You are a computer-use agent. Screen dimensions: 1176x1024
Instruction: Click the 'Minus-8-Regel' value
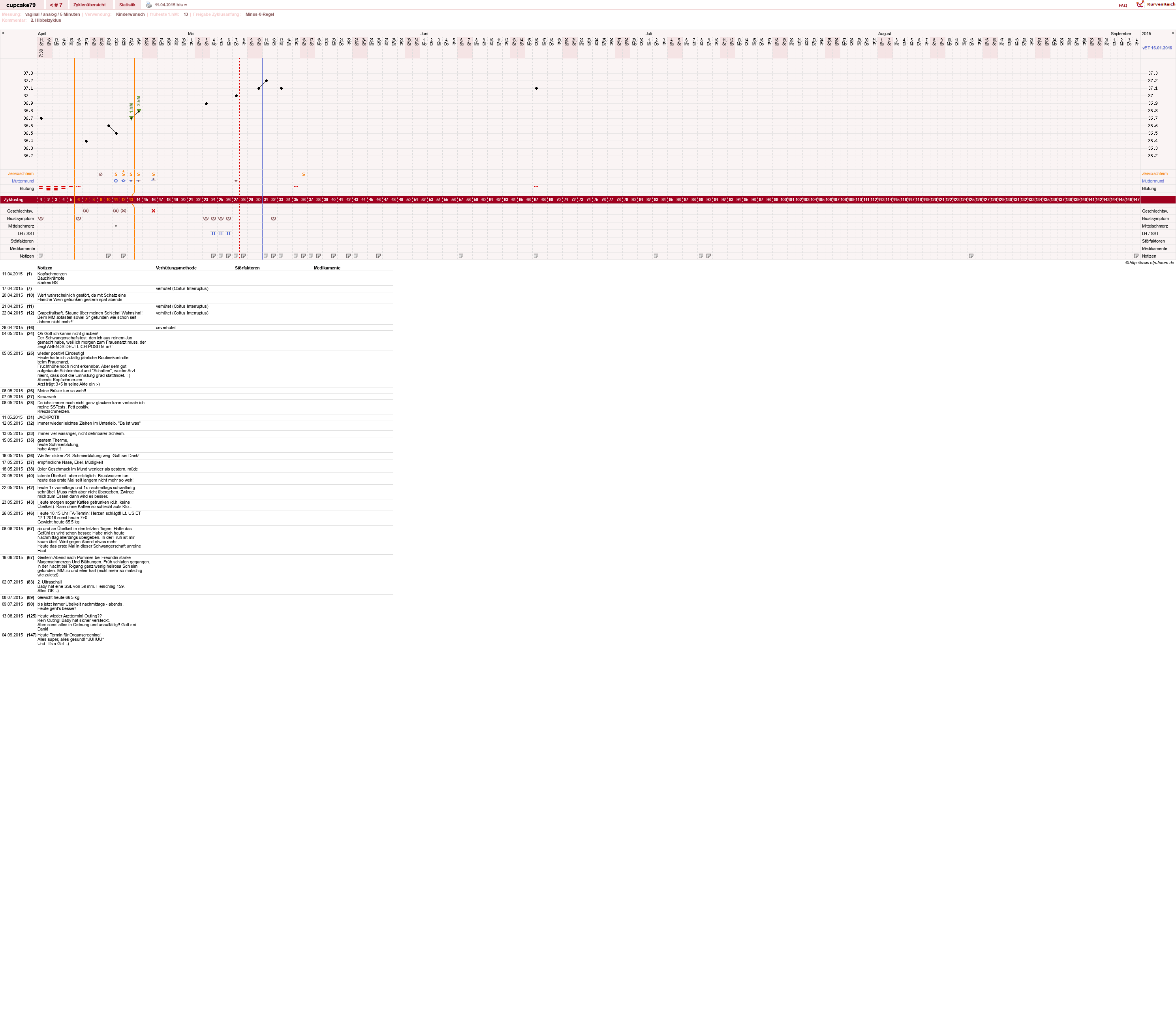point(260,14)
